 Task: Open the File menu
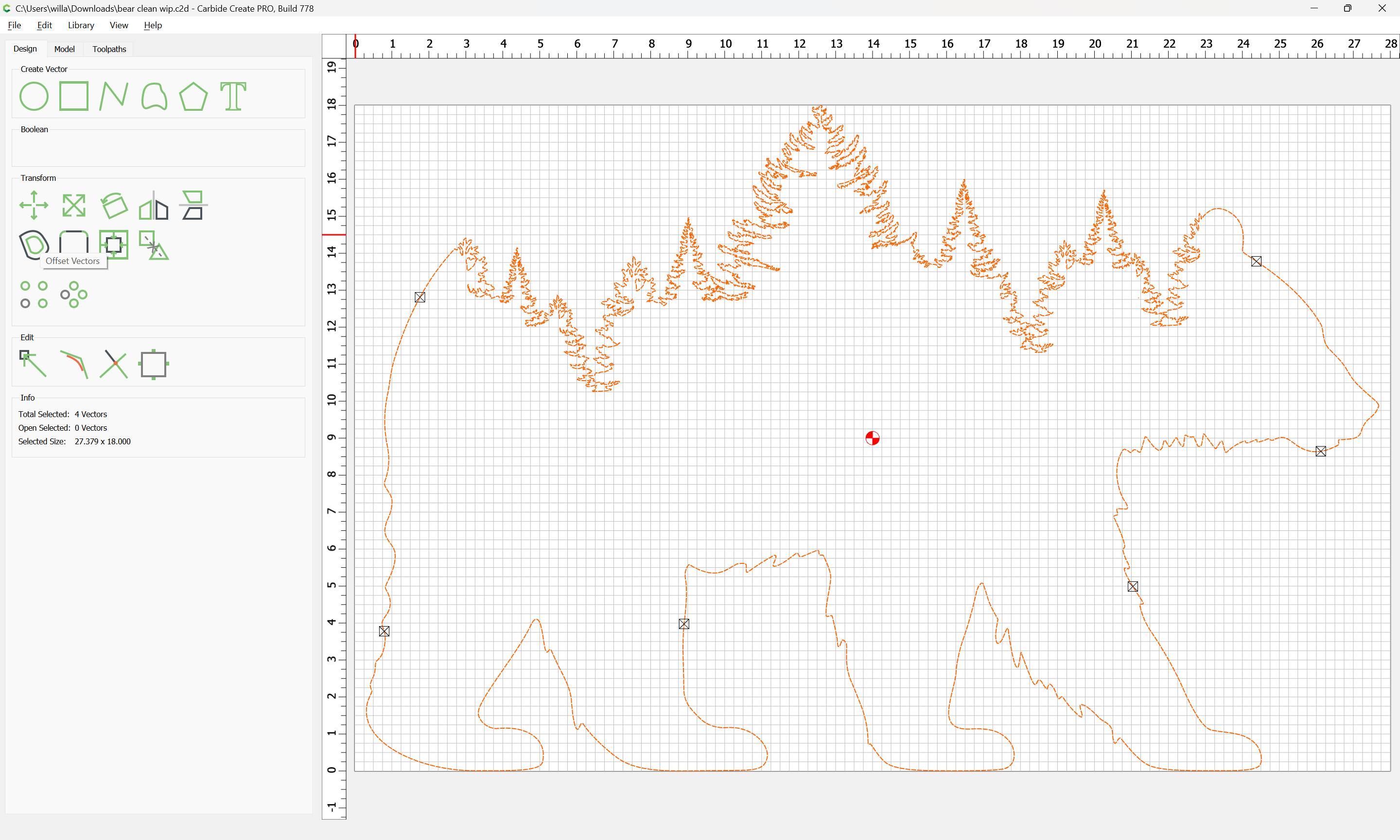click(14, 25)
